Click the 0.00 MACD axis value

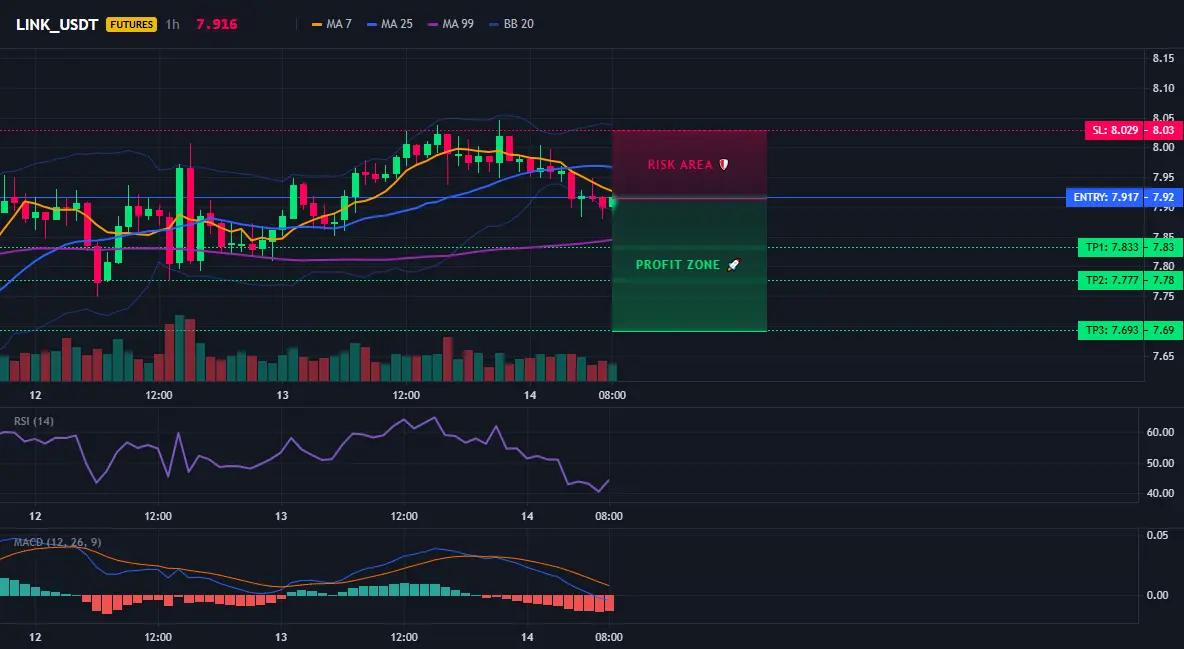coord(1158,595)
